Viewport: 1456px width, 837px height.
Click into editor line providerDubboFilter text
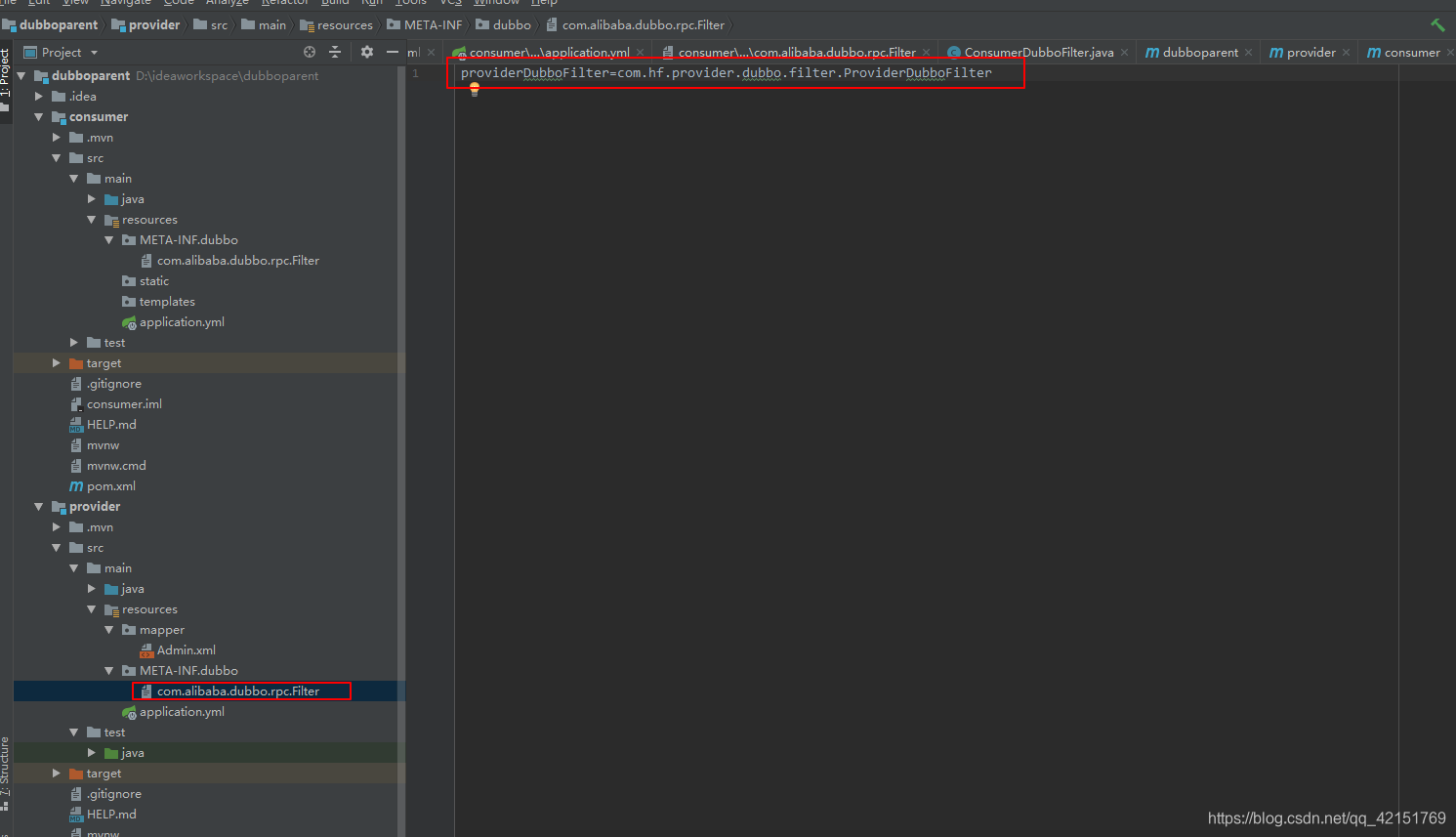(x=726, y=72)
